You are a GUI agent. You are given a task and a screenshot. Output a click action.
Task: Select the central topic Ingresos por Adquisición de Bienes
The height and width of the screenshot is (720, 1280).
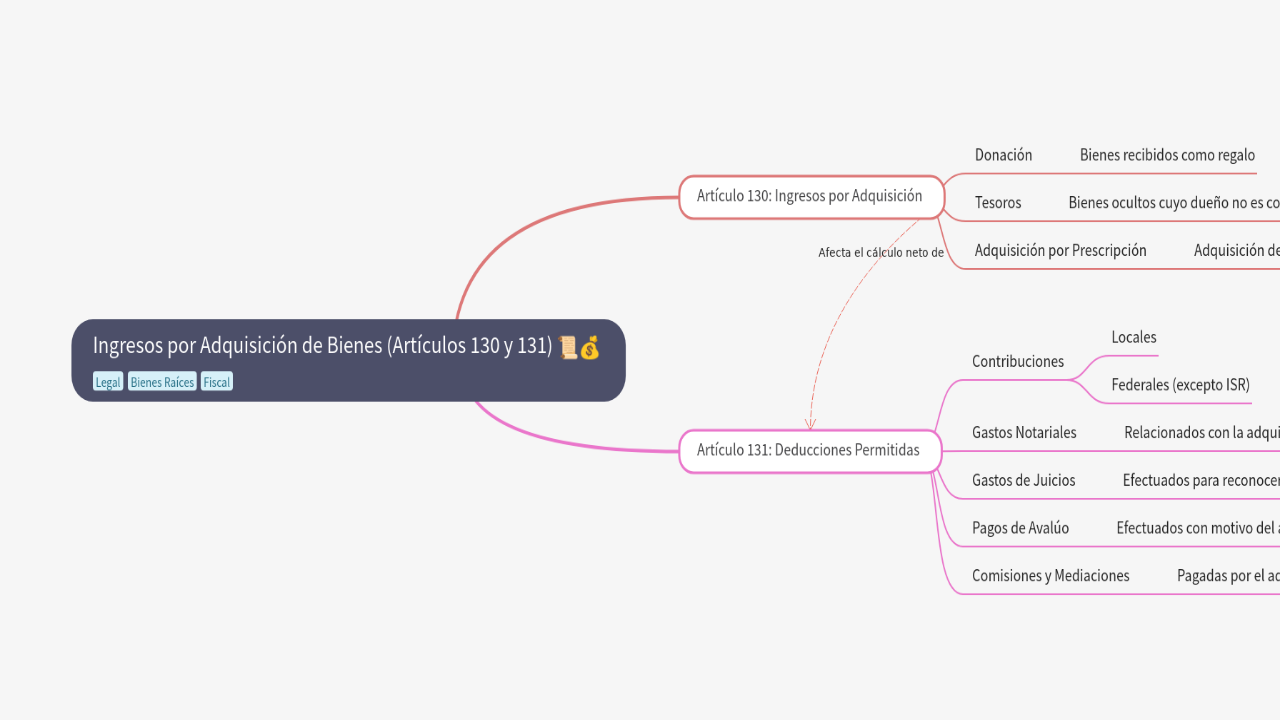(322, 346)
